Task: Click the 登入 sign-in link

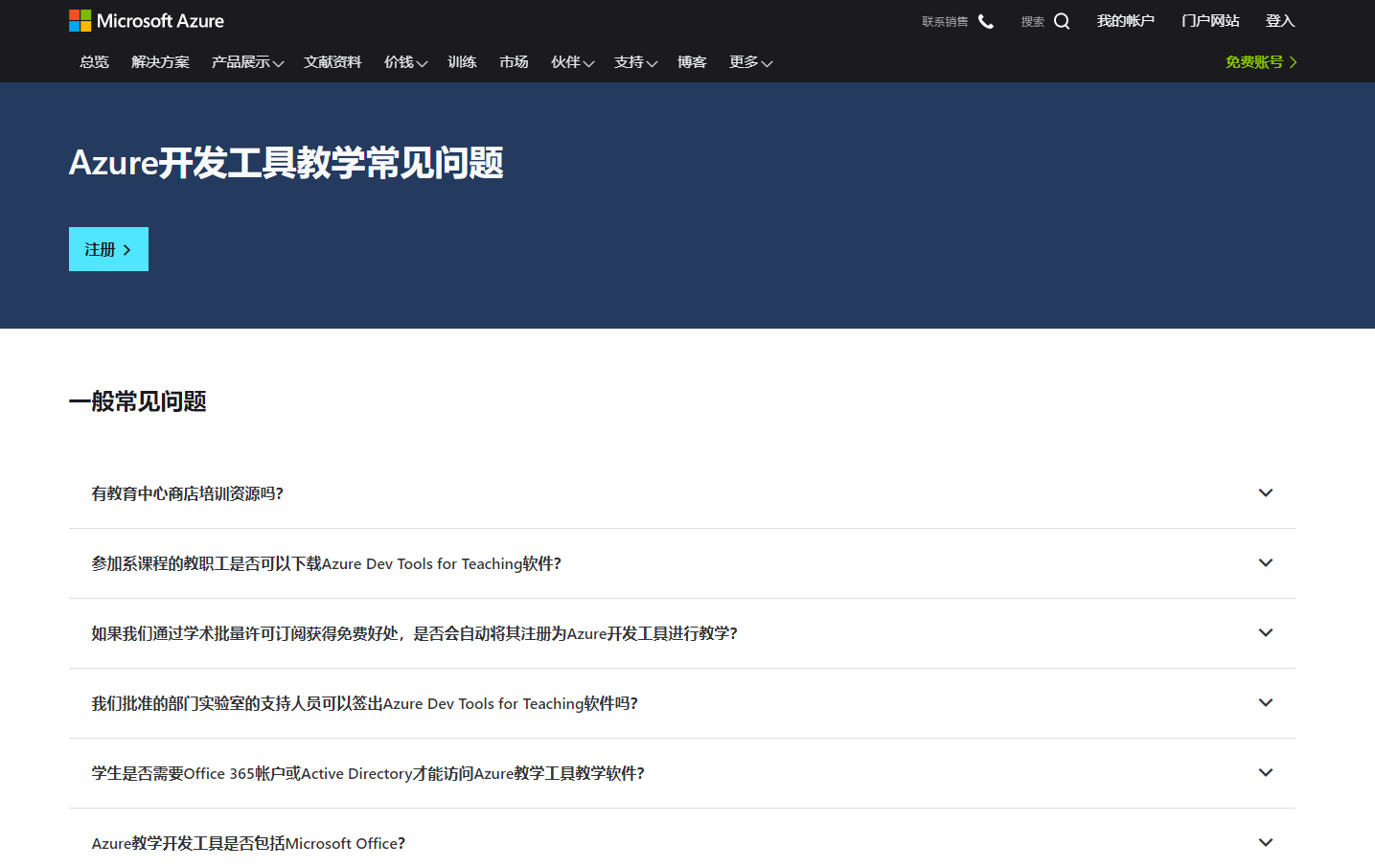Action: coord(1279,21)
